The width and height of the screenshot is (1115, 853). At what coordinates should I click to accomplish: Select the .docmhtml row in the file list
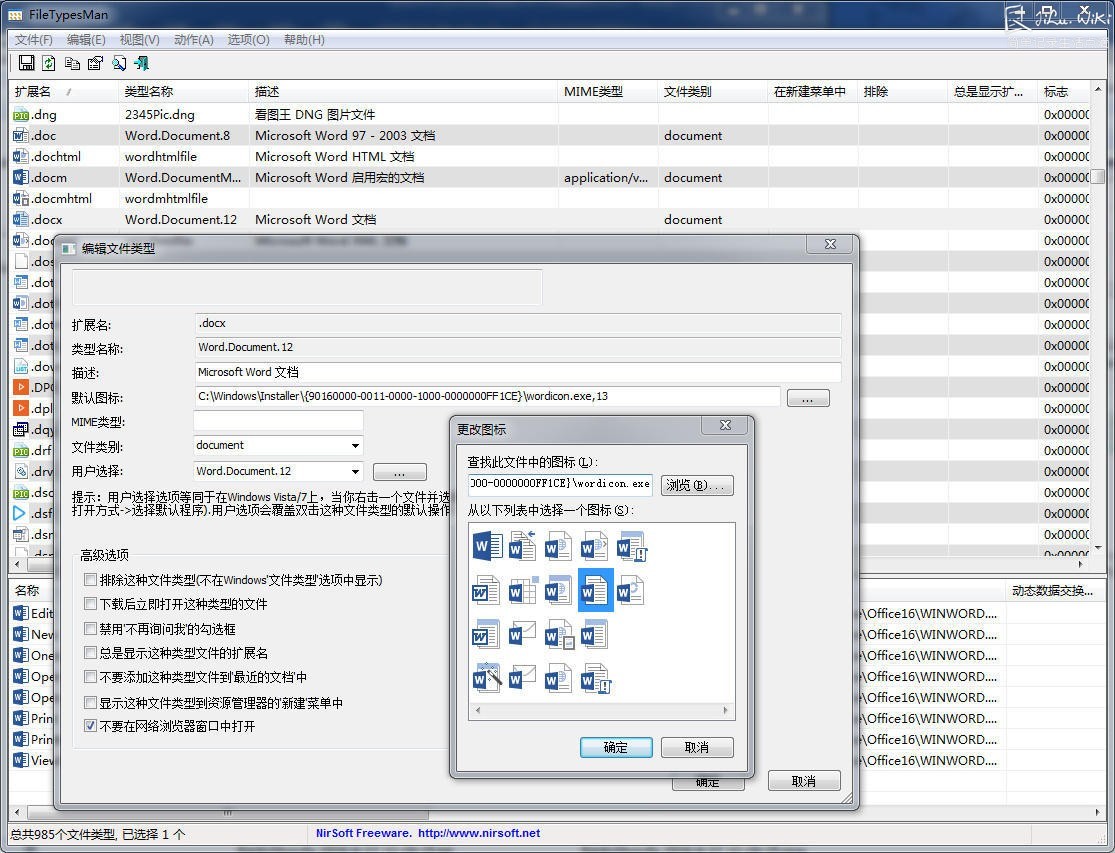point(549,198)
